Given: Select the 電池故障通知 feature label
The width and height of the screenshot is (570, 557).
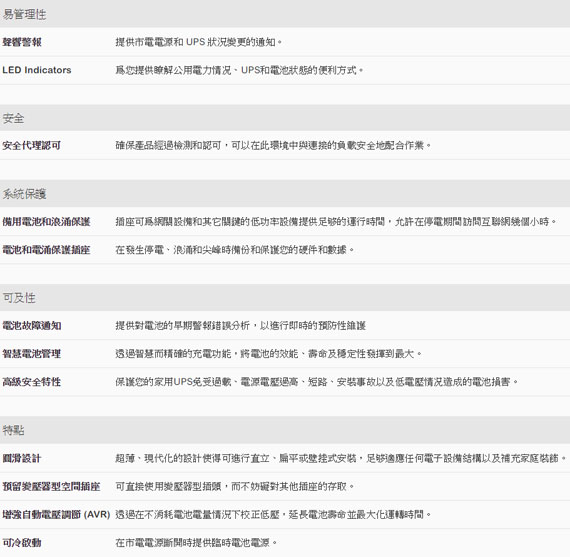Looking at the screenshot, I should click(x=32, y=325).
